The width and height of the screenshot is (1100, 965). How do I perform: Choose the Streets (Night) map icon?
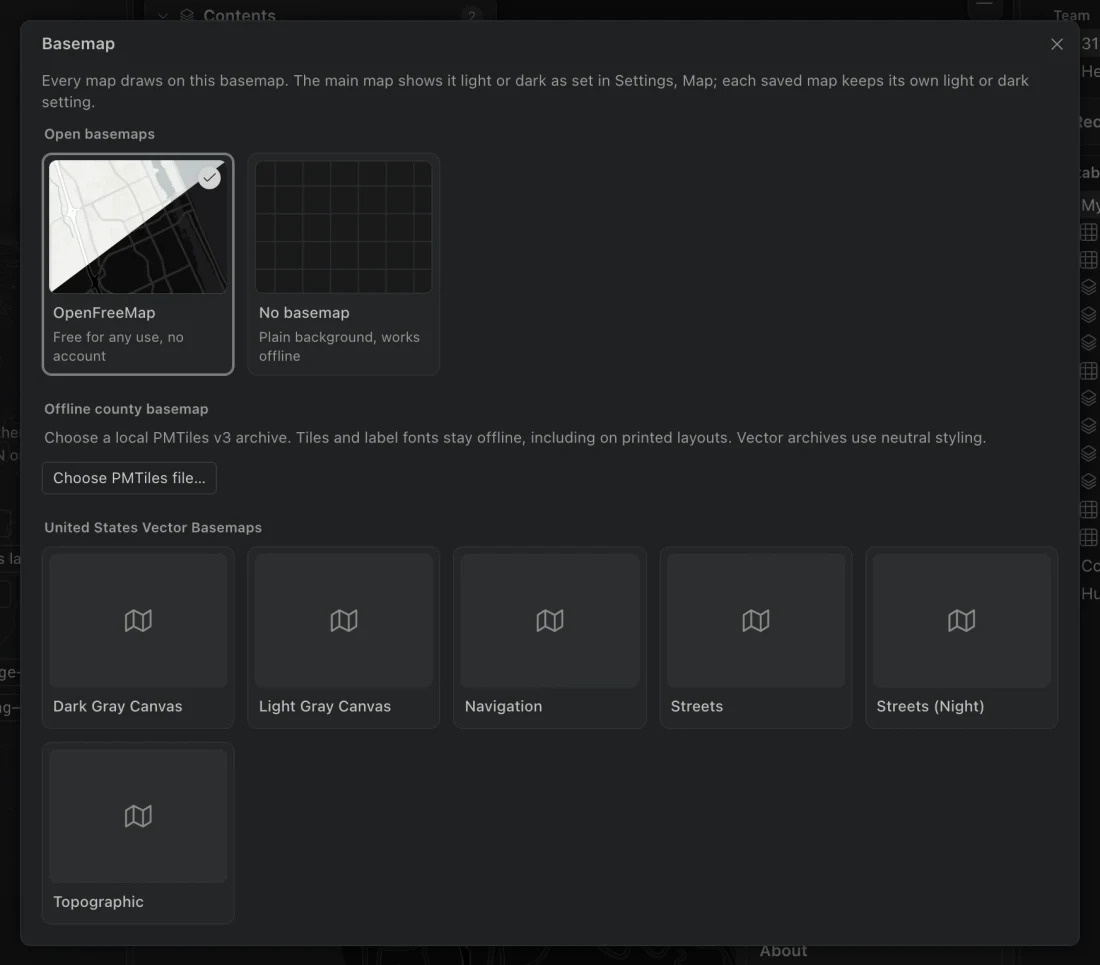(962, 621)
